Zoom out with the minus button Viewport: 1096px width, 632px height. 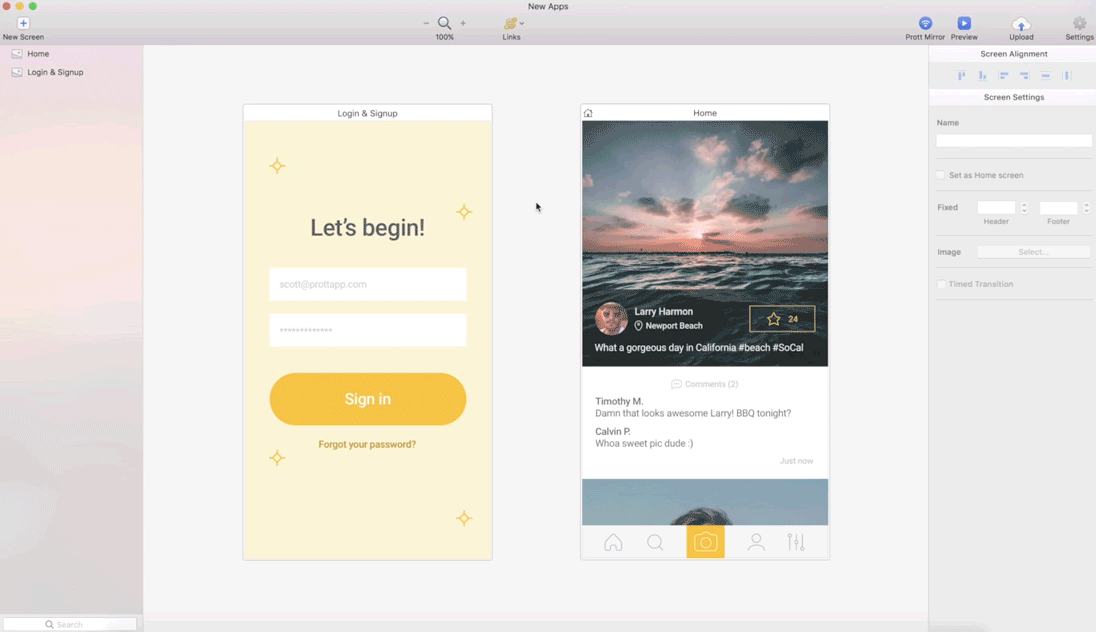tap(426, 23)
